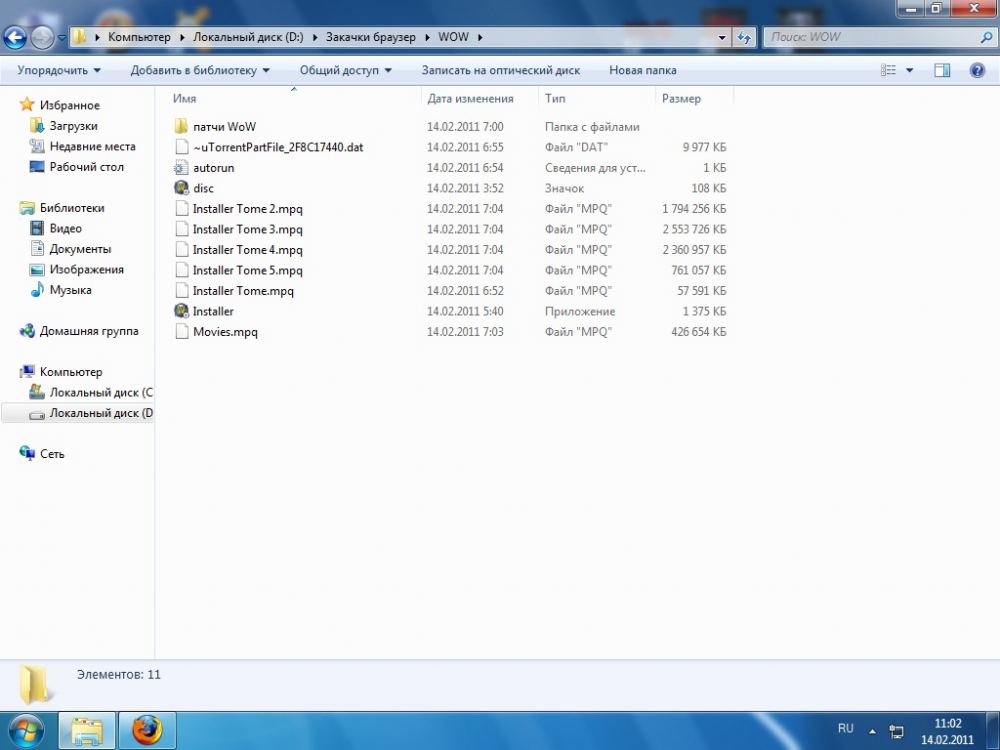Open the Общий доступ dropdown
This screenshot has height=750, width=1000.
tap(346, 70)
